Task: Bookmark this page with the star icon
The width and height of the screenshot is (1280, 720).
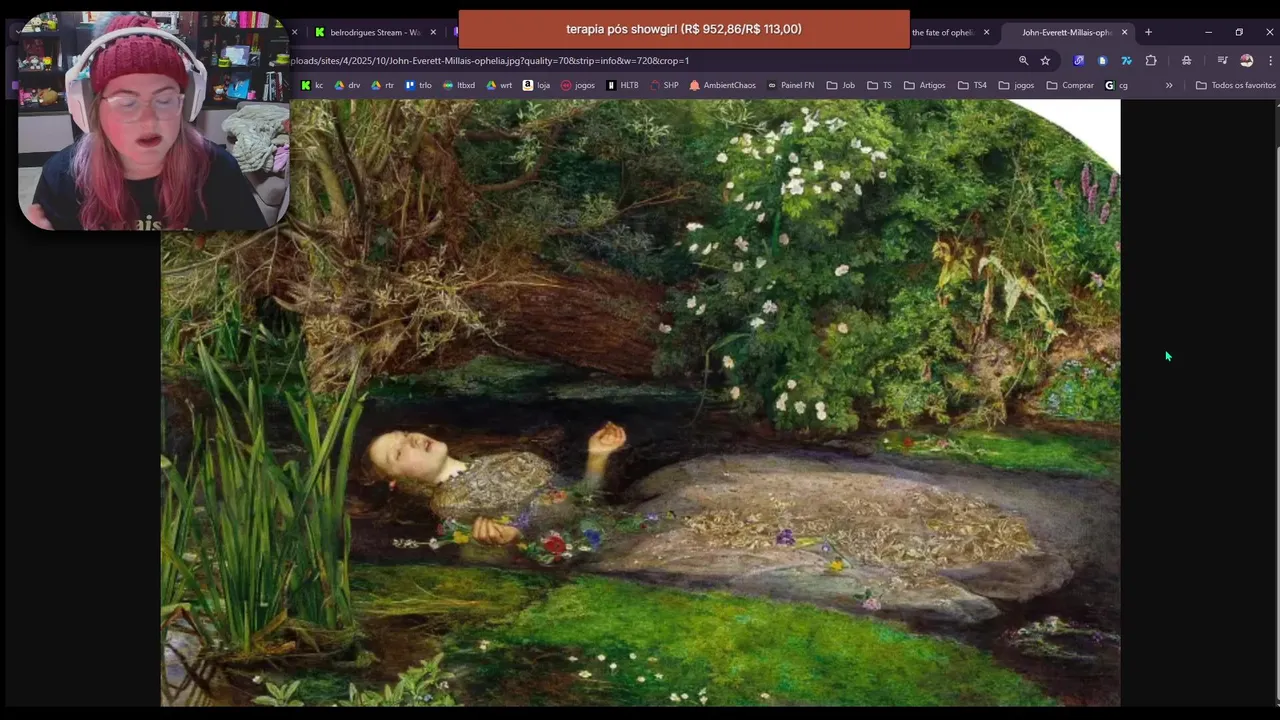Action: (x=1045, y=60)
